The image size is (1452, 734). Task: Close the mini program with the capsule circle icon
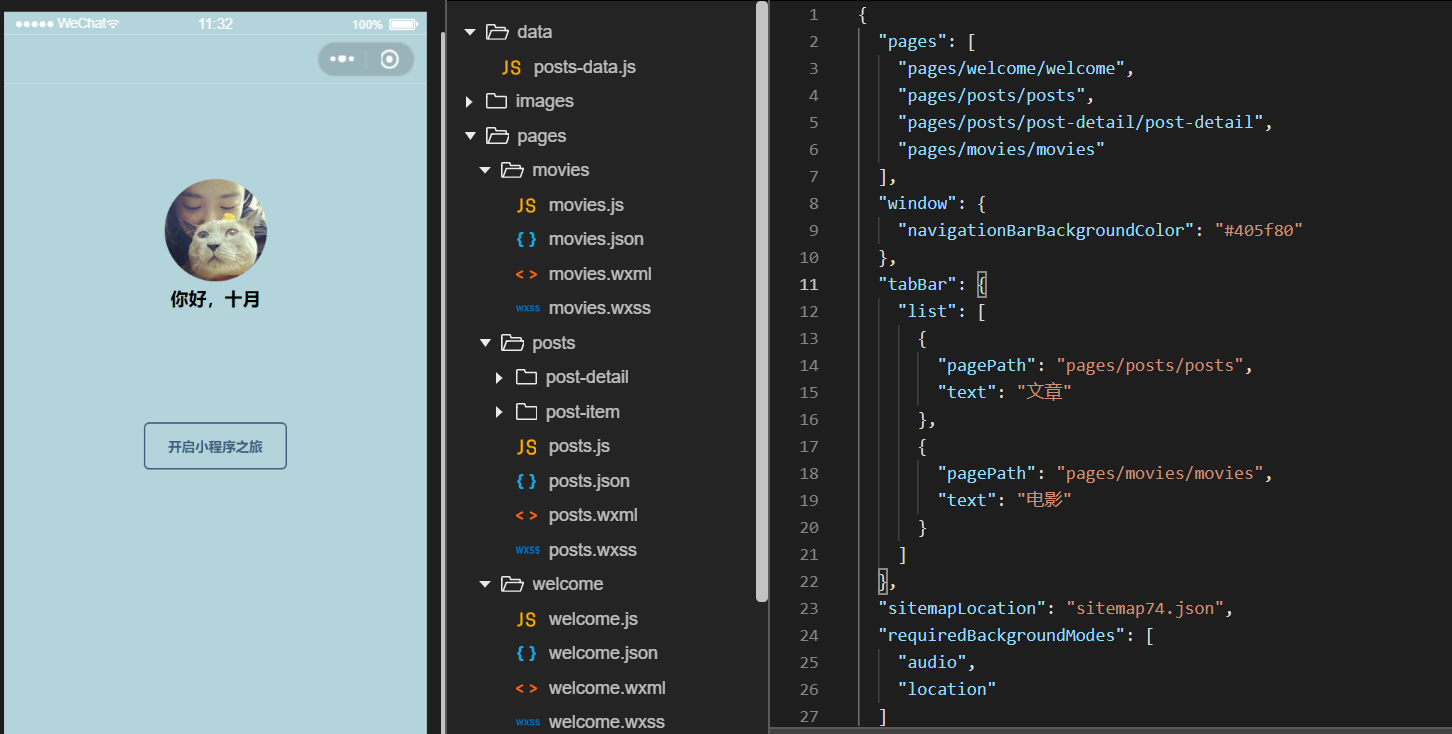(390, 59)
